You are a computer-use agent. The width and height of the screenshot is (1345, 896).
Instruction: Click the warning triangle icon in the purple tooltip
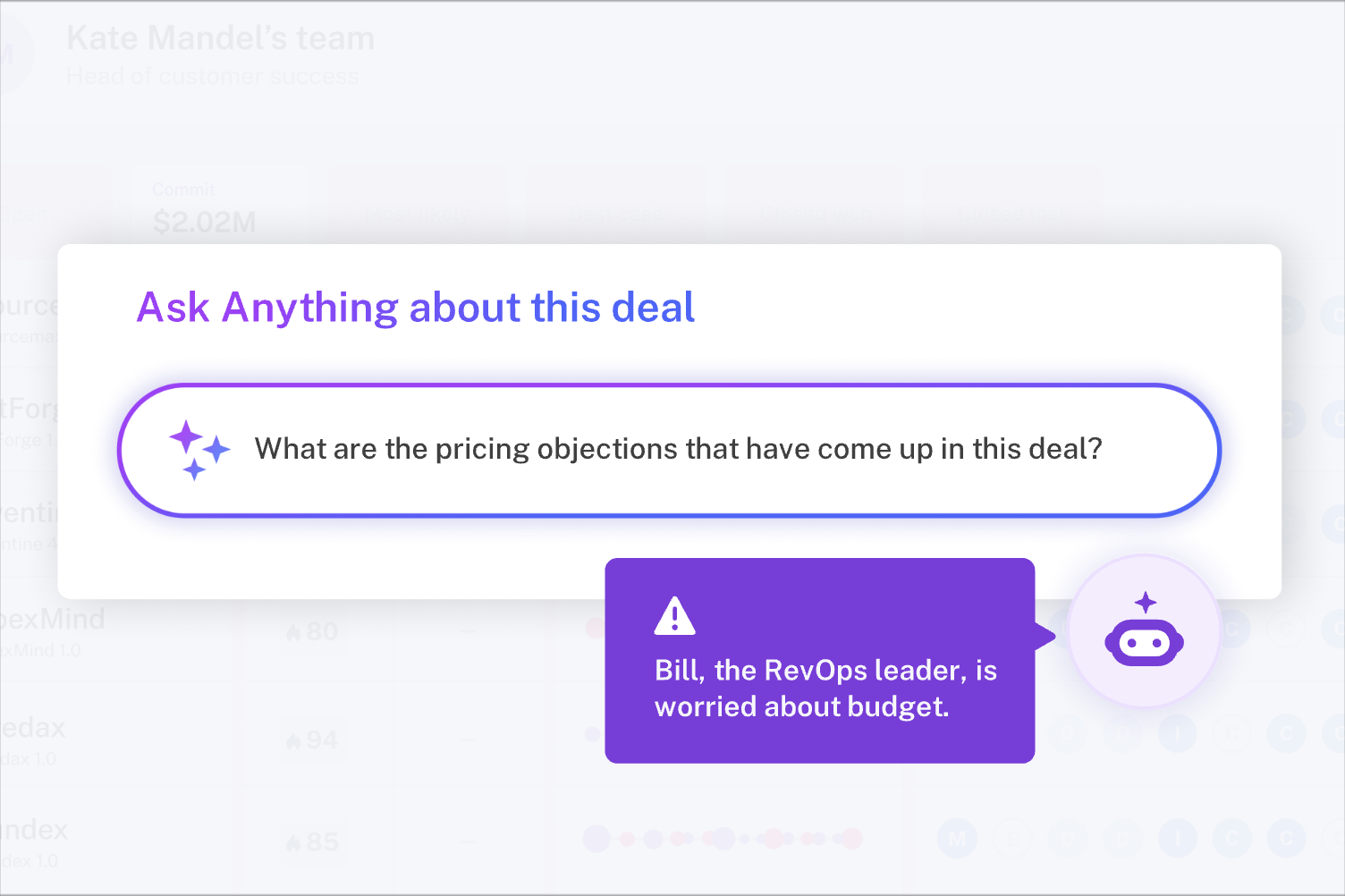tap(675, 615)
